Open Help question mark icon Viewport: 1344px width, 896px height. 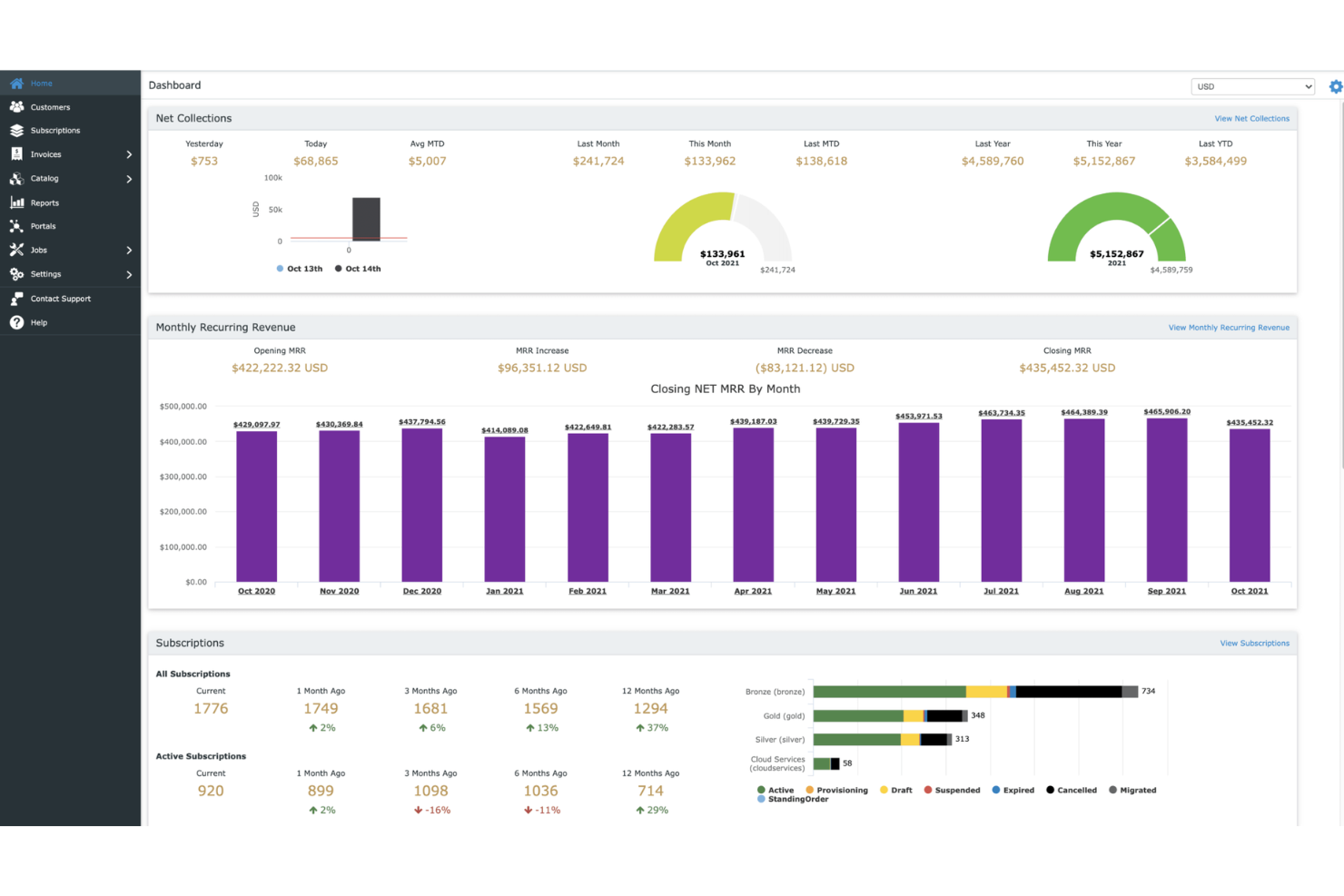pyautogui.click(x=16, y=322)
